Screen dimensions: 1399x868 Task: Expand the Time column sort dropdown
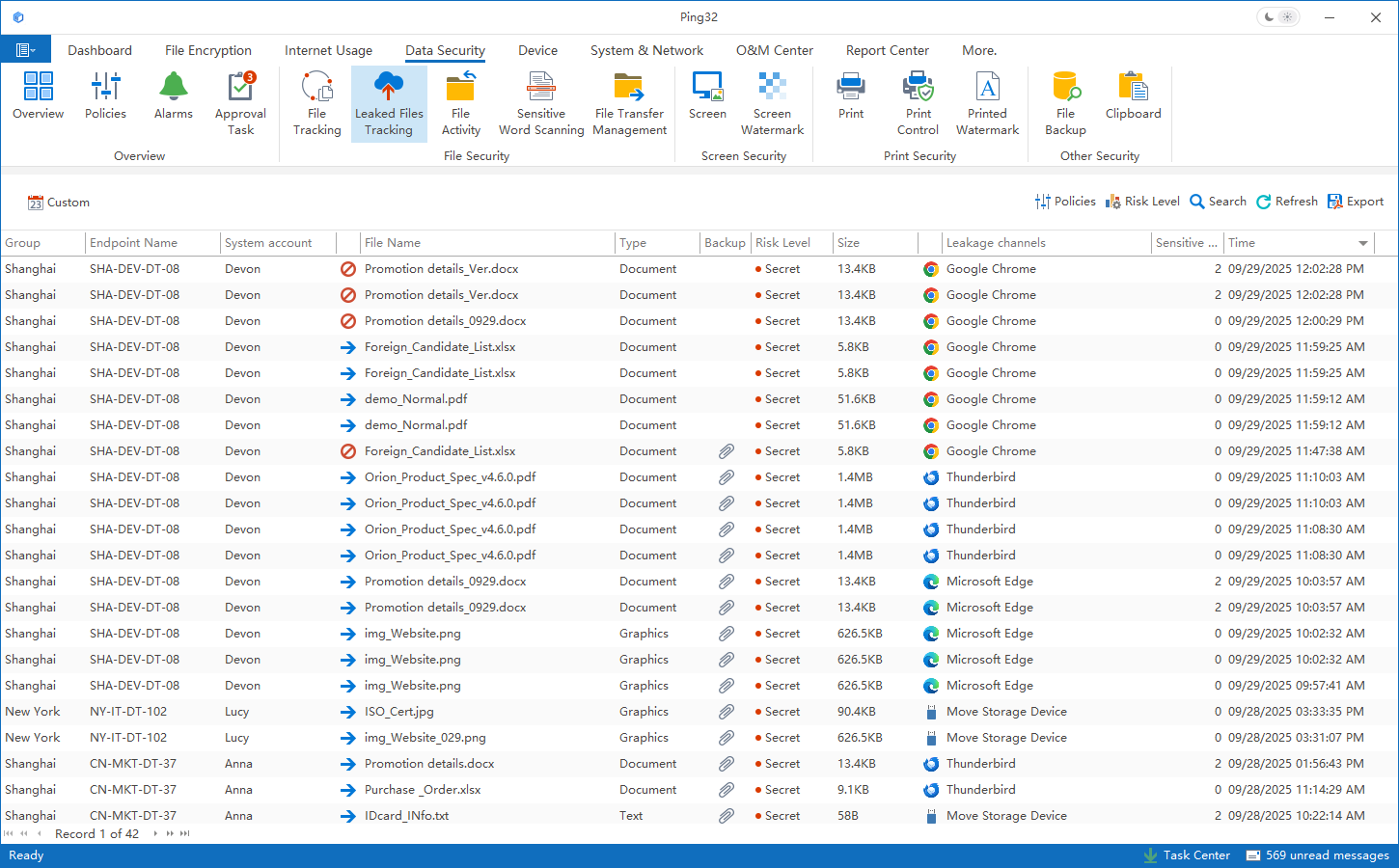coord(1363,243)
